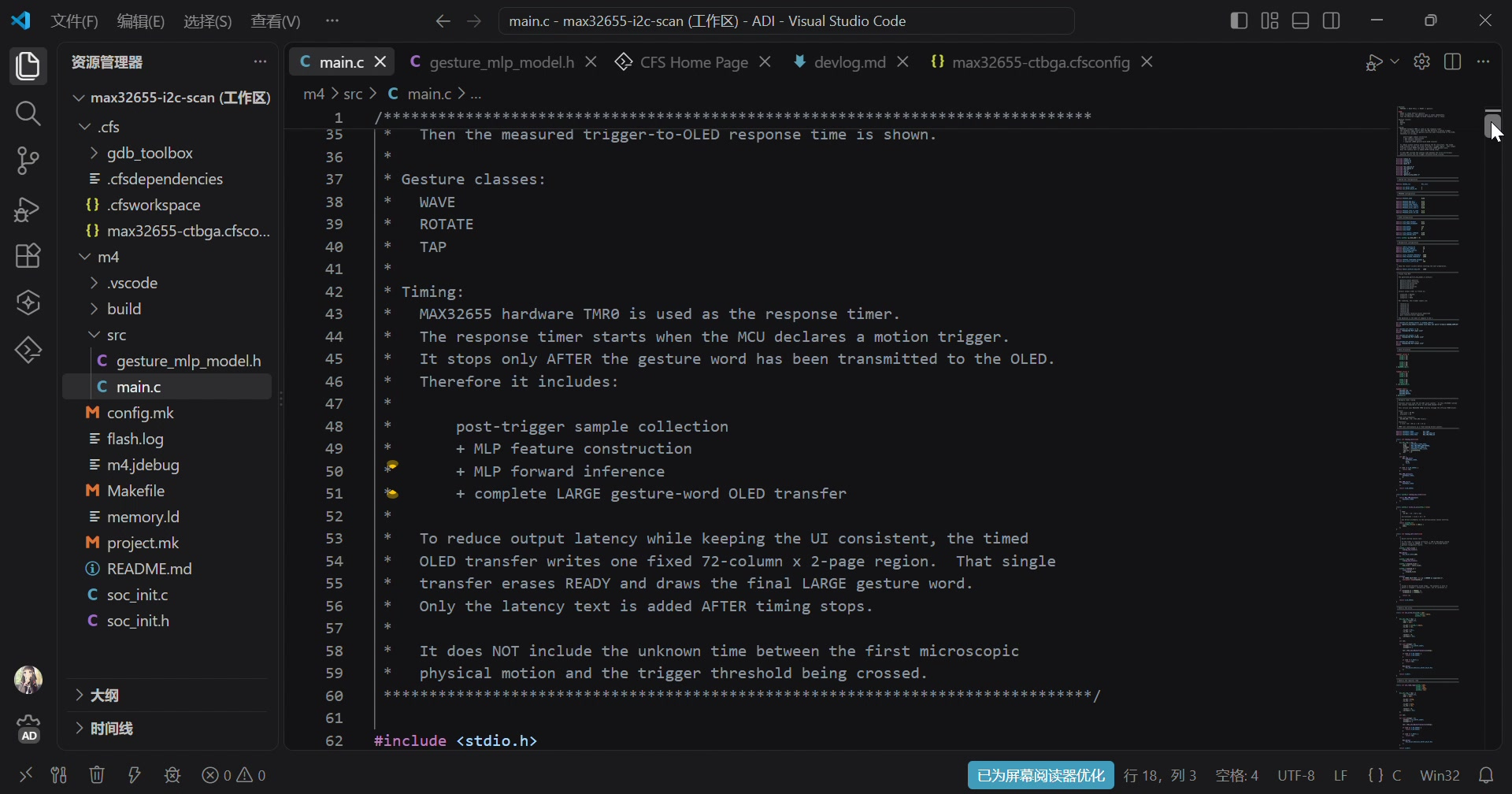The image size is (1512, 794).
Task: Open Customize Layout button
Action: [1269, 20]
